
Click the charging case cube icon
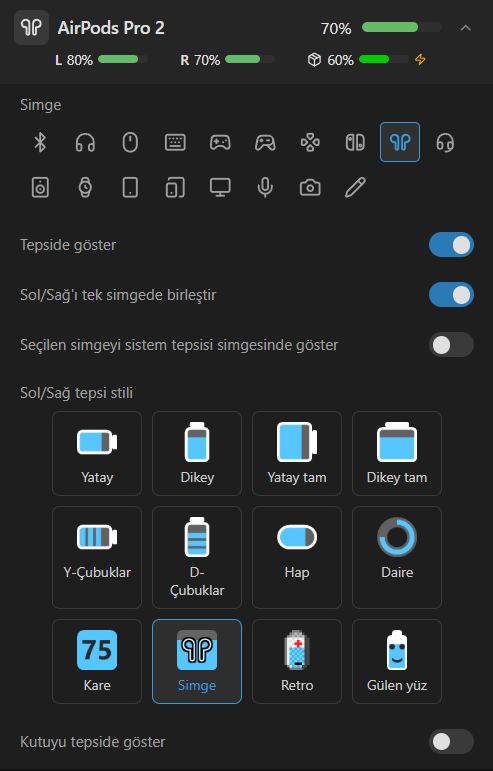pyautogui.click(x=314, y=59)
